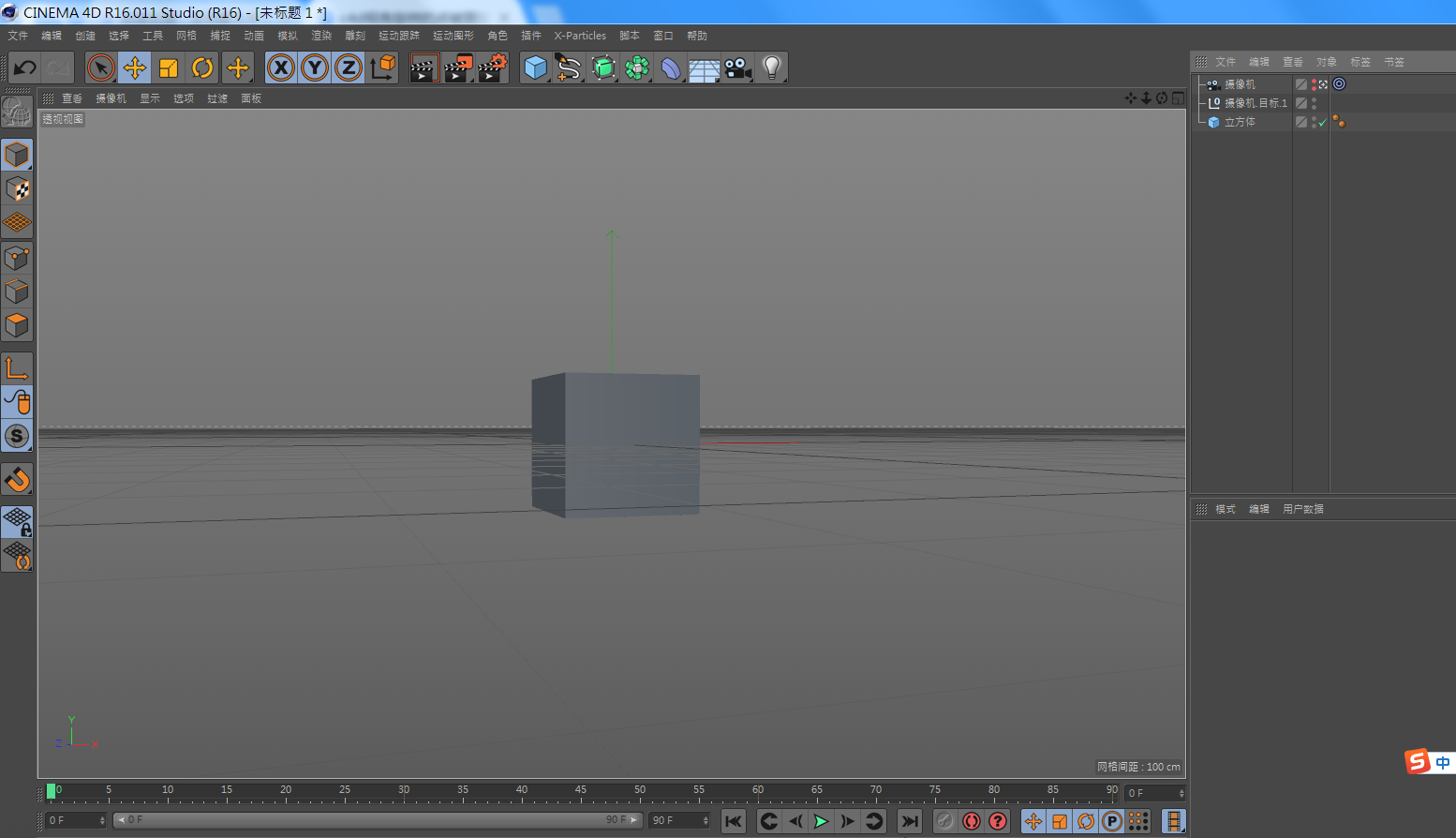1456x838 pixels.
Task: Click the Locked Workplane grid icon
Action: 17,522
